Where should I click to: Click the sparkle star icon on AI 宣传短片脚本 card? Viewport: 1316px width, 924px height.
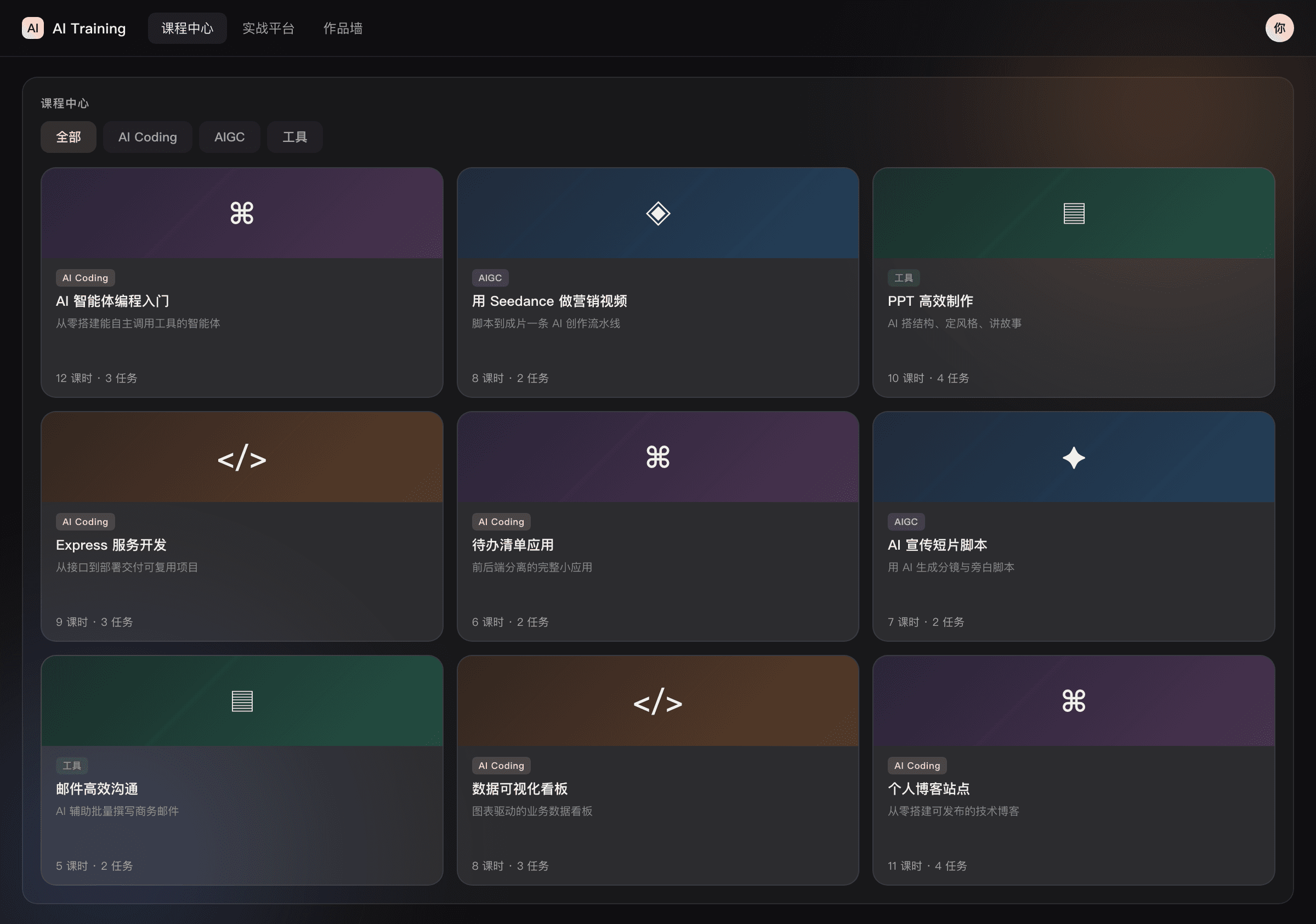tap(1074, 458)
